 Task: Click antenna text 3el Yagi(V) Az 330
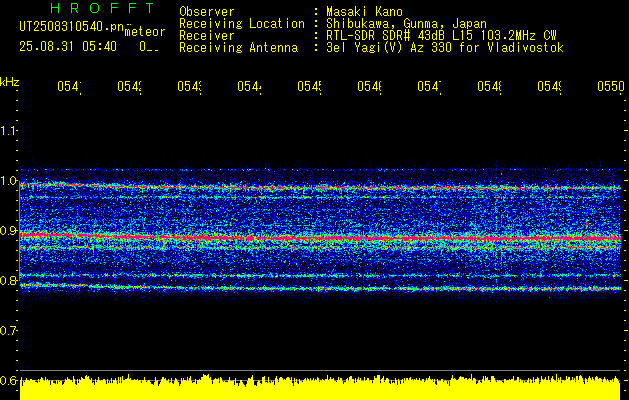point(445,48)
